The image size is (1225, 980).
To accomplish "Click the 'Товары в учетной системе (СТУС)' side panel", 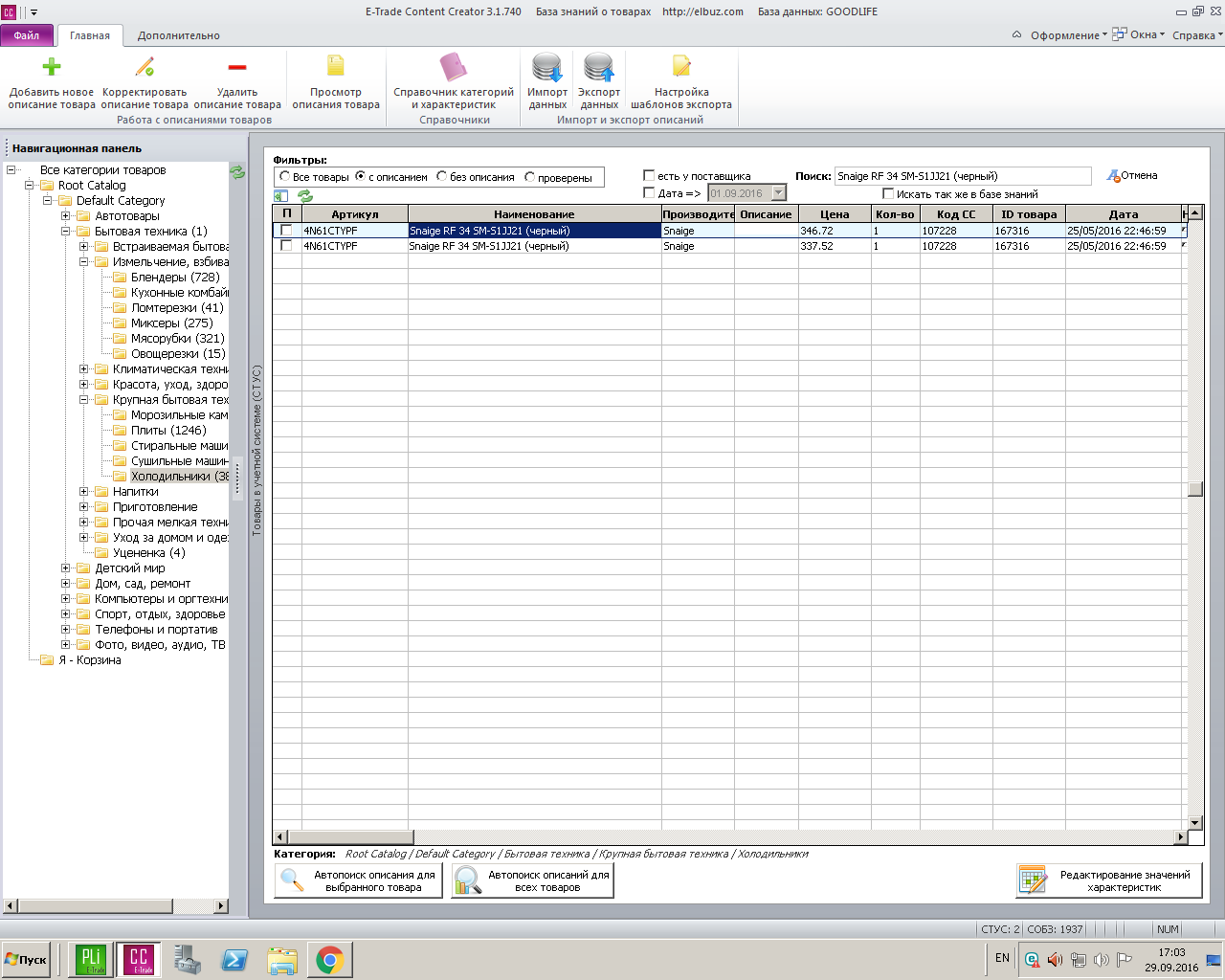I will coord(256,450).
